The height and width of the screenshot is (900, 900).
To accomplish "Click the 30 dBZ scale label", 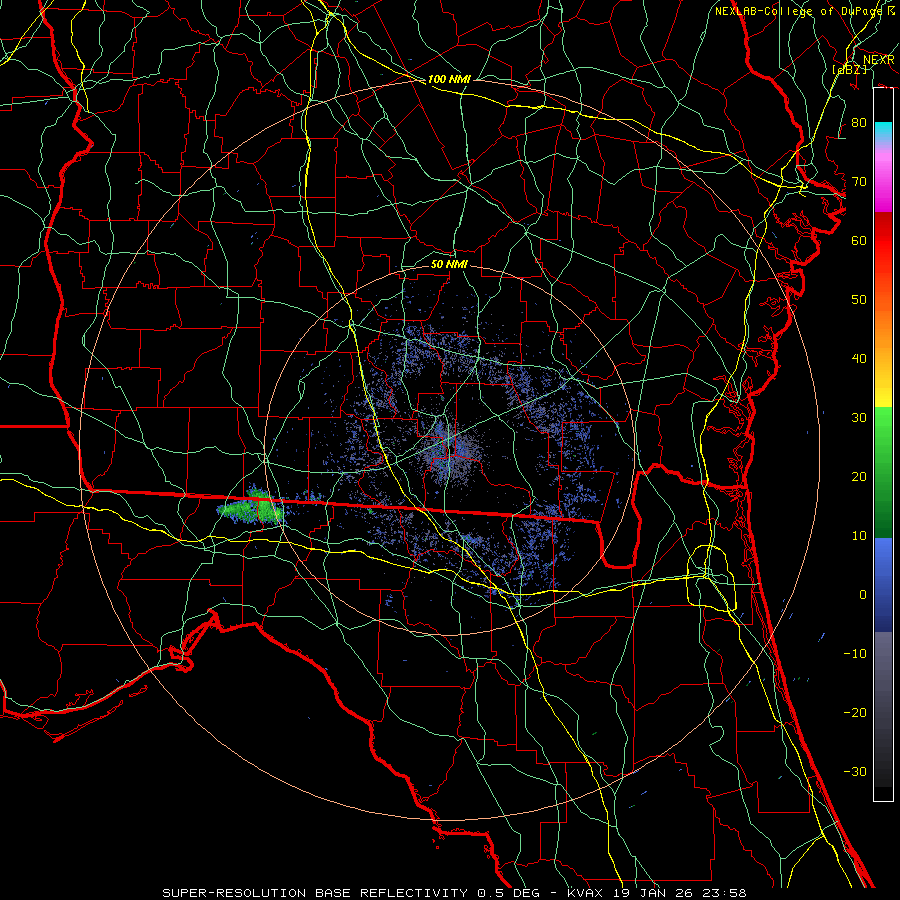I will click(859, 417).
